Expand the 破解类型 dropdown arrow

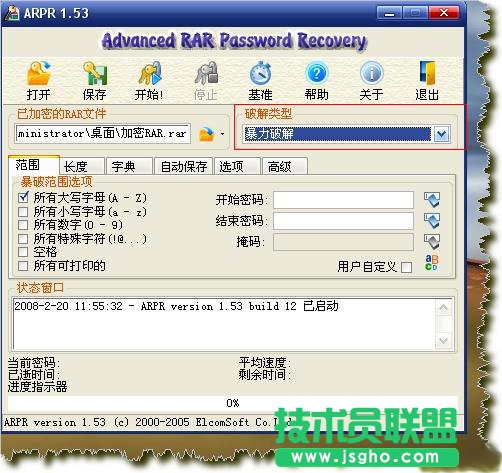[442, 134]
